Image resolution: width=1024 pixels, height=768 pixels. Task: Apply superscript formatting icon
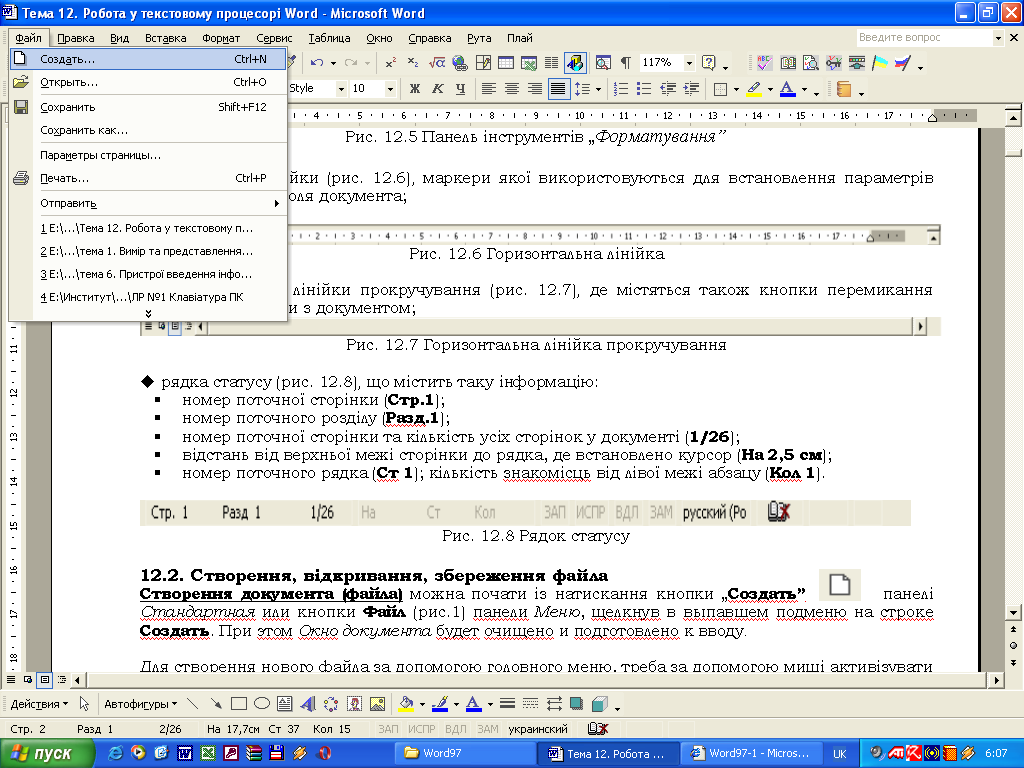[391, 63]
